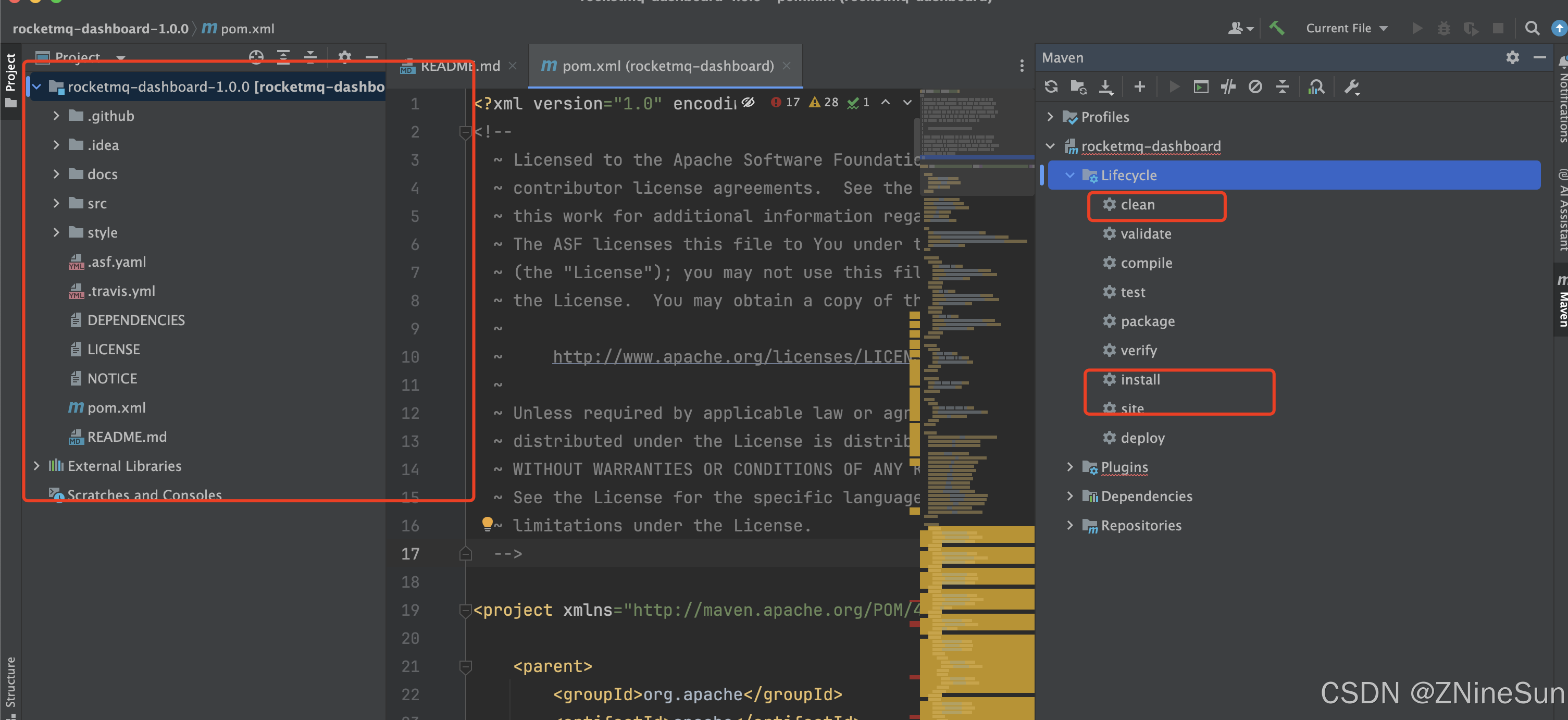Expand the docs folder
1568x720 pixels.
(x=56, y=174)
